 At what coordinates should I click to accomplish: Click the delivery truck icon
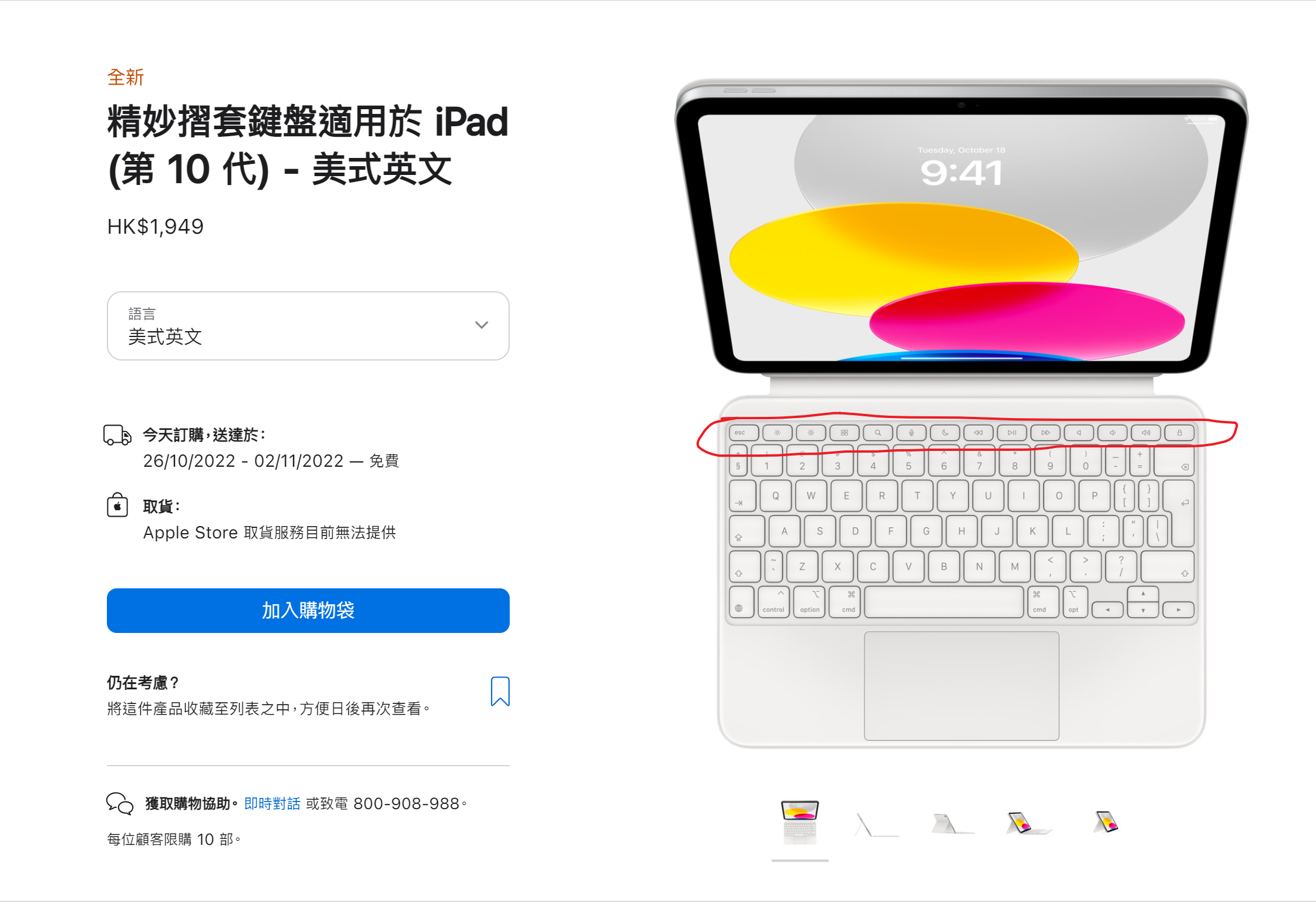click(x=117, y=435)
